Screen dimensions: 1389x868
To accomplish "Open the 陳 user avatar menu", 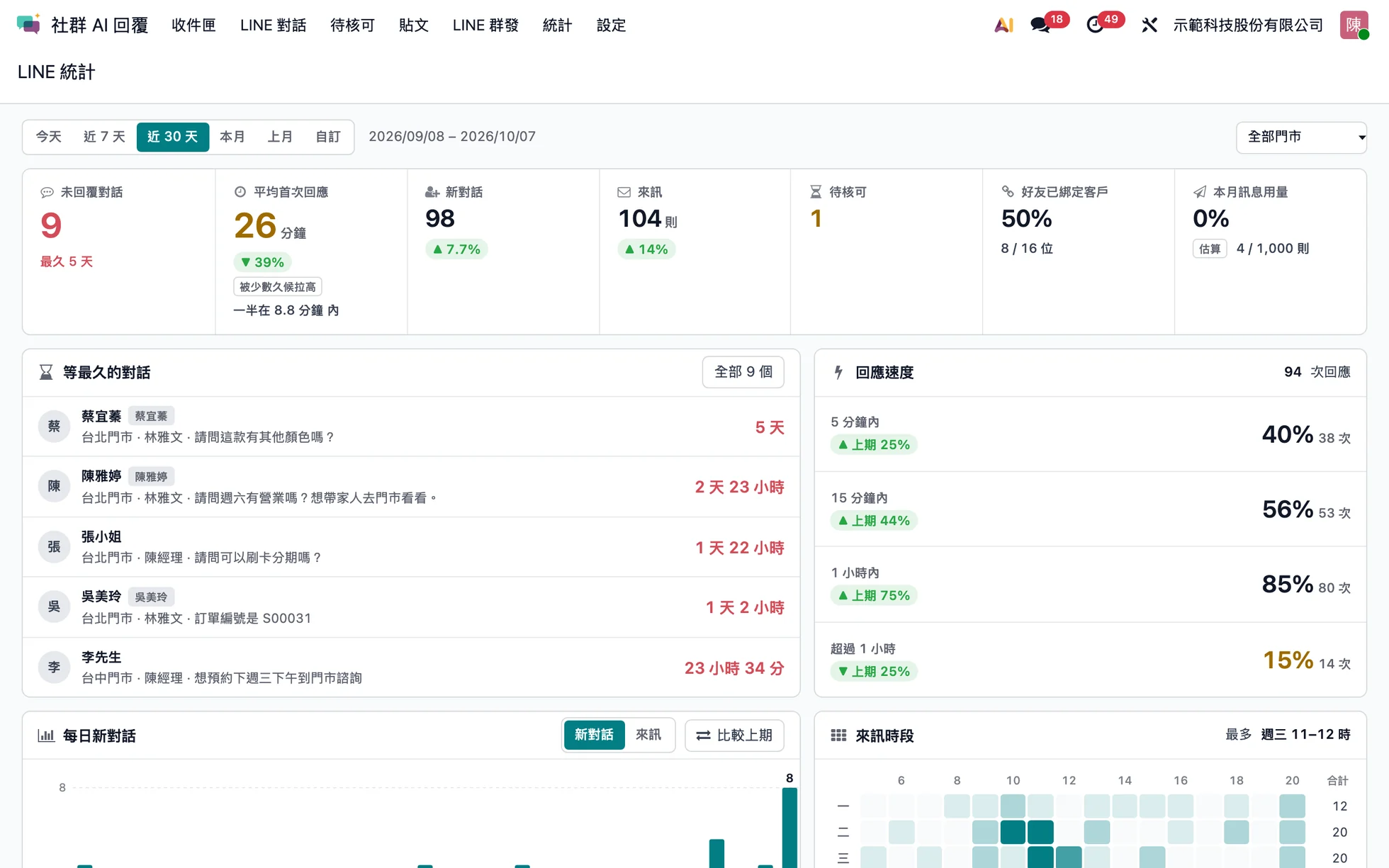I will point(1354,25).
